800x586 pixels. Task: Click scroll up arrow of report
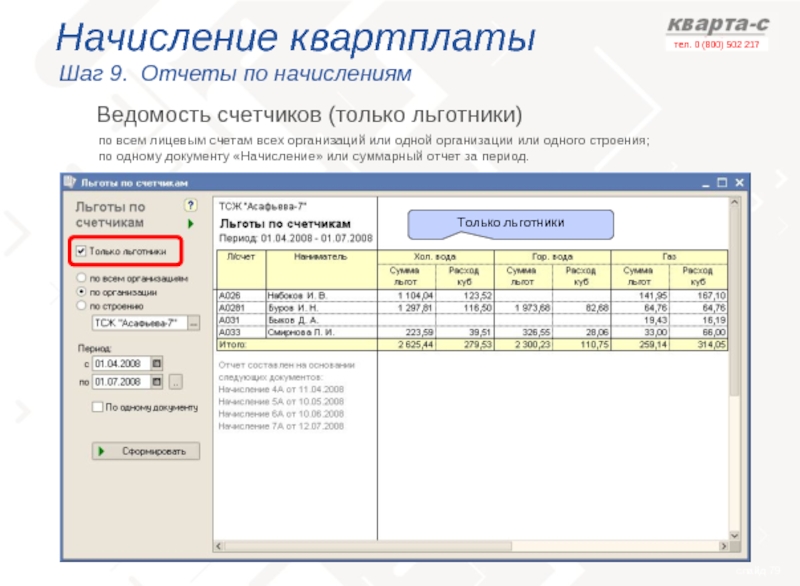click(x=735, y=202)
